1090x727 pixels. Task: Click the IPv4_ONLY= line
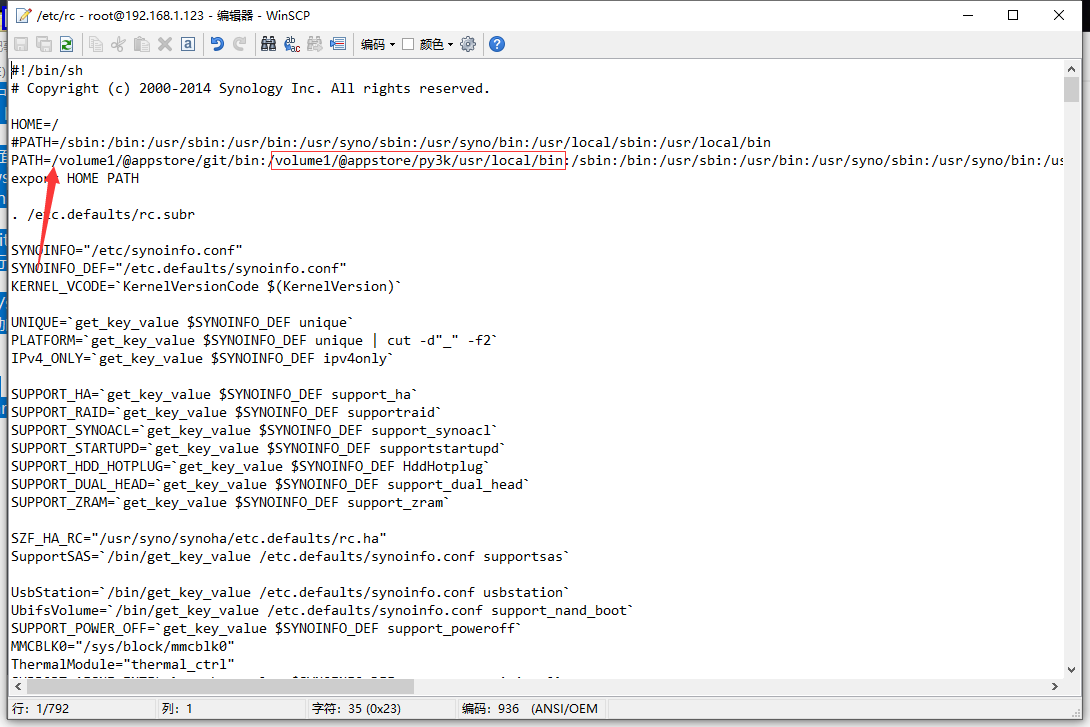point(202,359)
